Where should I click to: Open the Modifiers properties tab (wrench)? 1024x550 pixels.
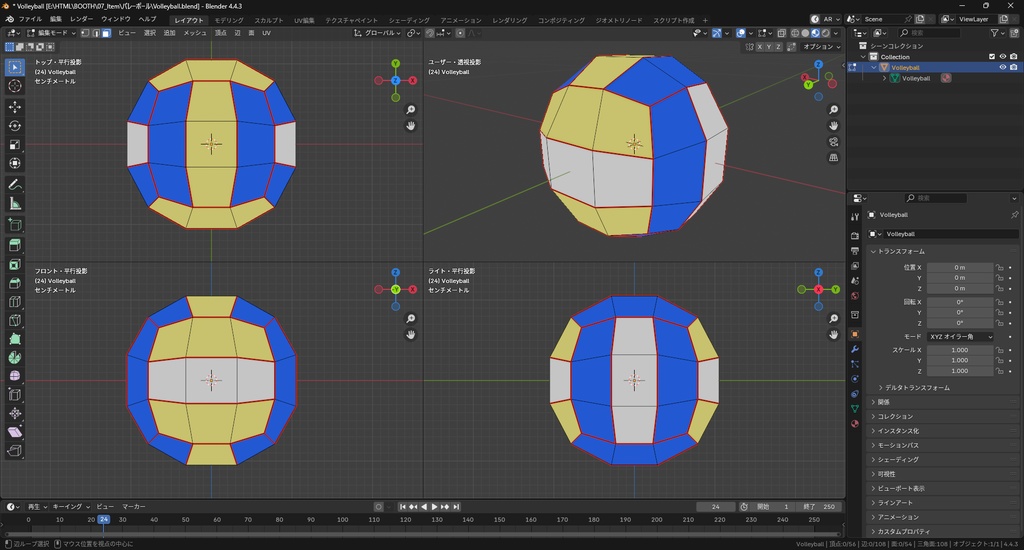click(x=855, y=349)
